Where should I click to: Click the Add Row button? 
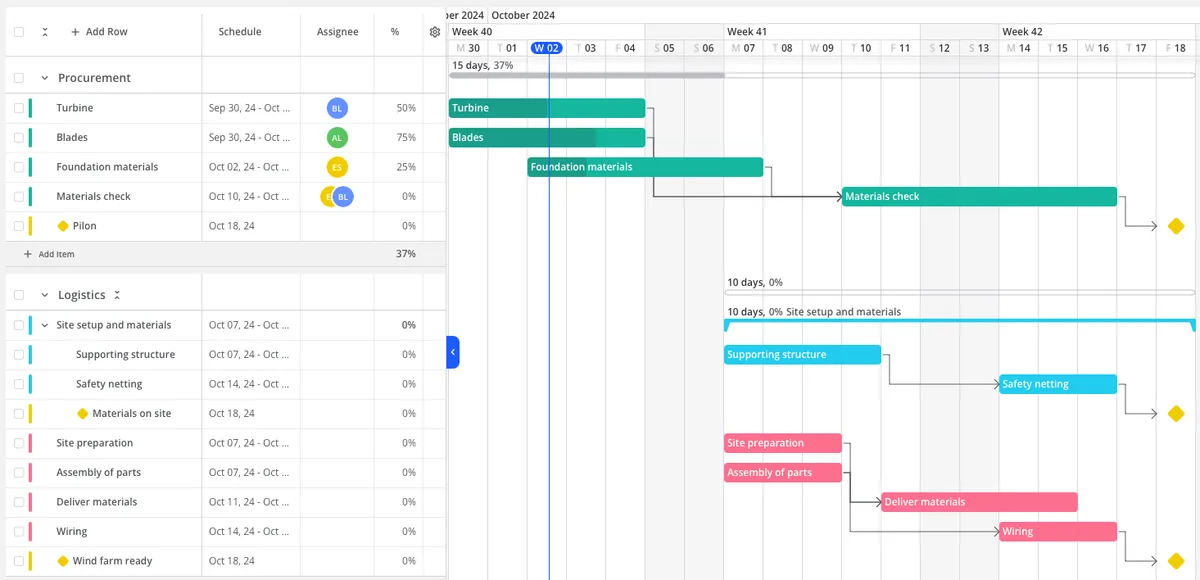(99, 32)
